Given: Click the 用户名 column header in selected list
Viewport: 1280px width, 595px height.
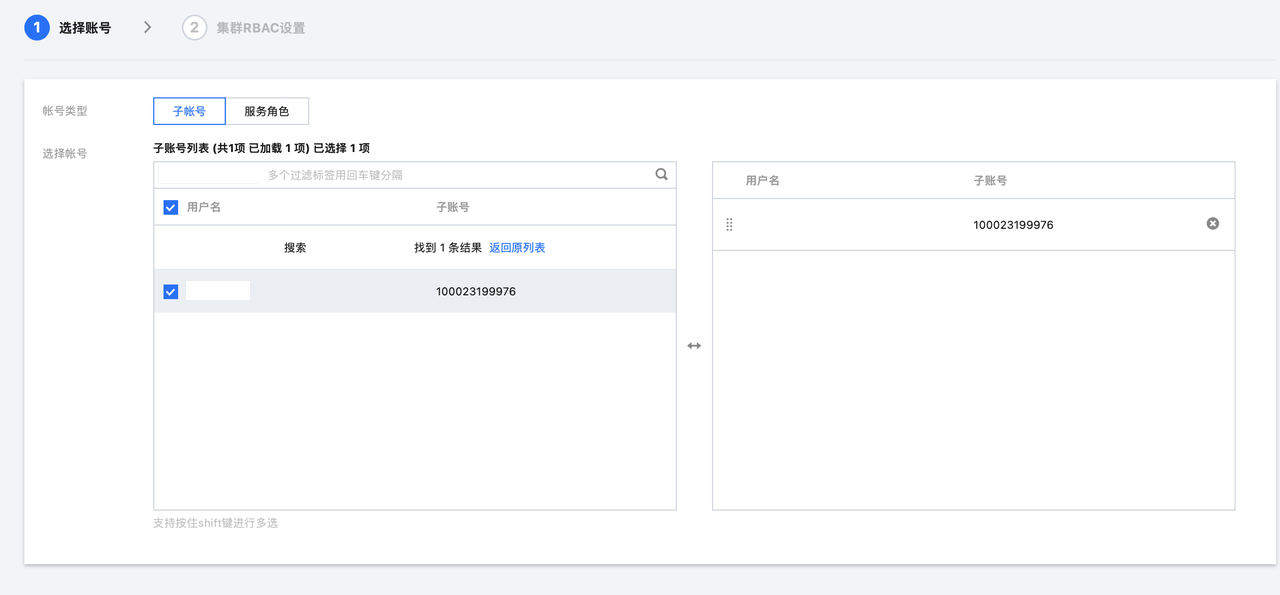Looking at the screenshot, I should click(762, 181).
